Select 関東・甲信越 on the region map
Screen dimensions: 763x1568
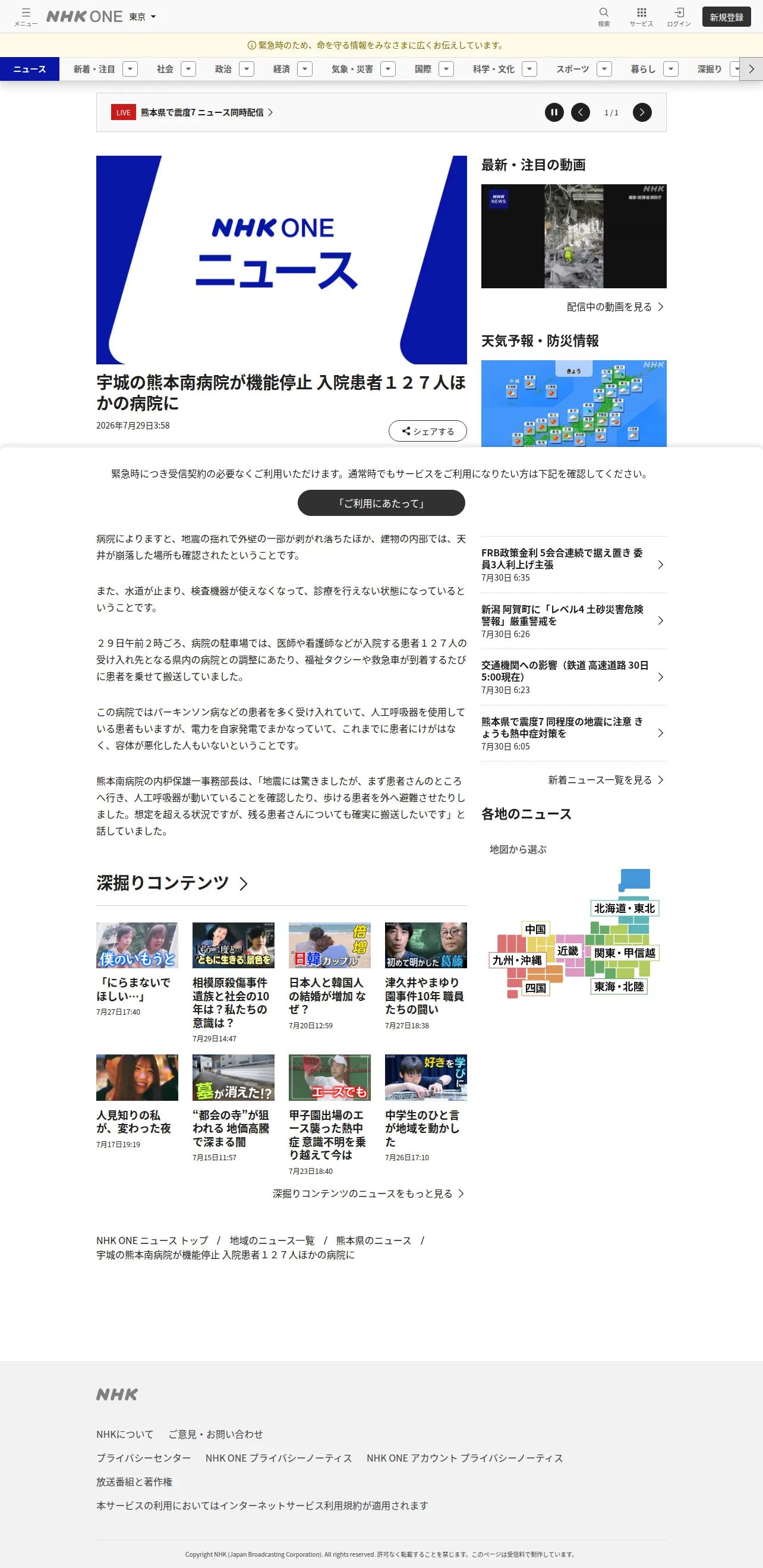(x=625, y=953)
